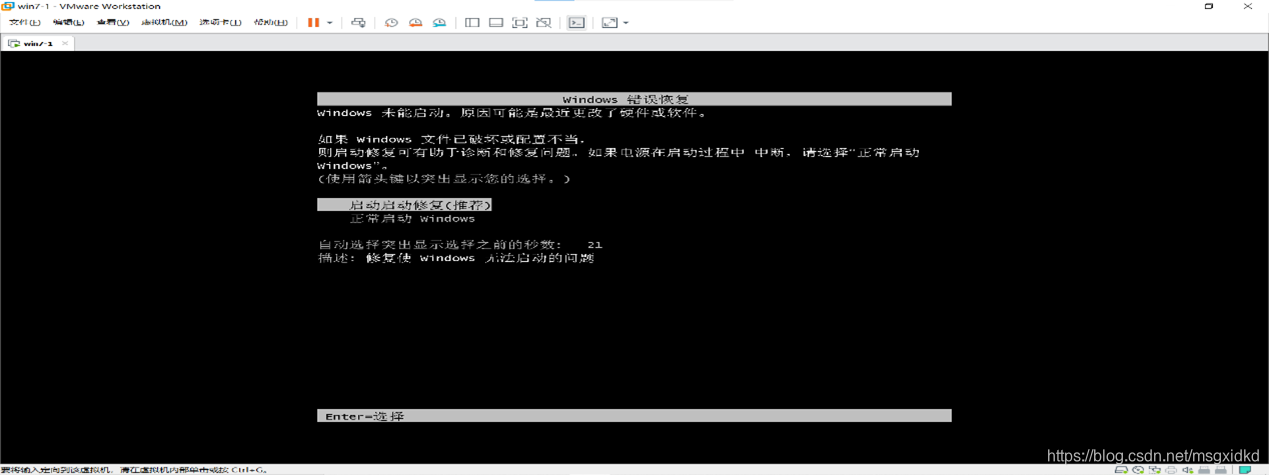Screen dimensions: 1269x475
Task: Click the Windows 错误恢复 title bar
Action: point(634,99)
